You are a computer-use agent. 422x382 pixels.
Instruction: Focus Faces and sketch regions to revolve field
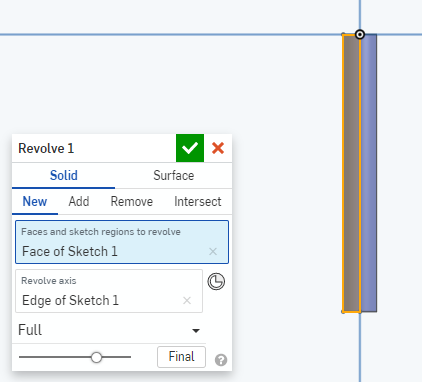pos(122,242)
